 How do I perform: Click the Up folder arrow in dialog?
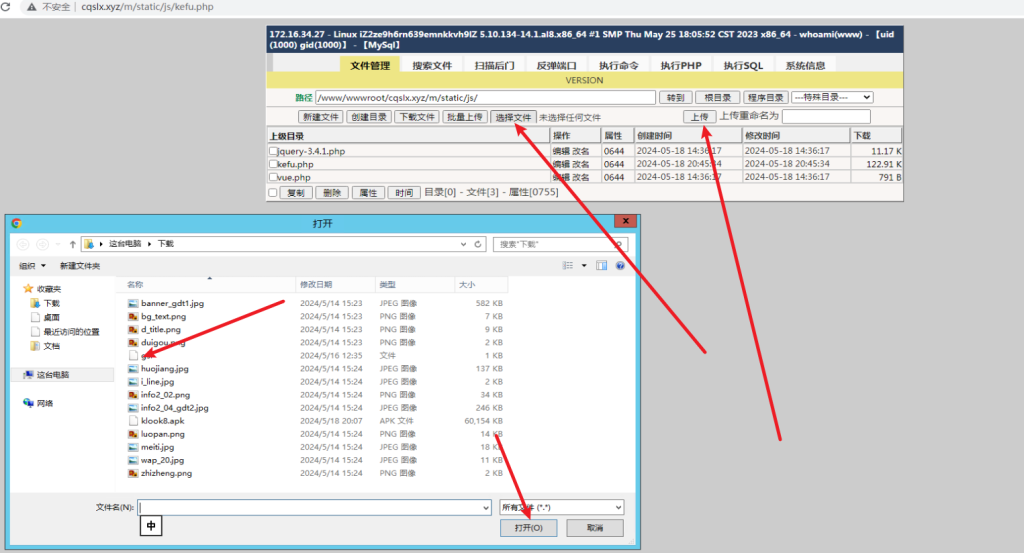coord(73,243)
